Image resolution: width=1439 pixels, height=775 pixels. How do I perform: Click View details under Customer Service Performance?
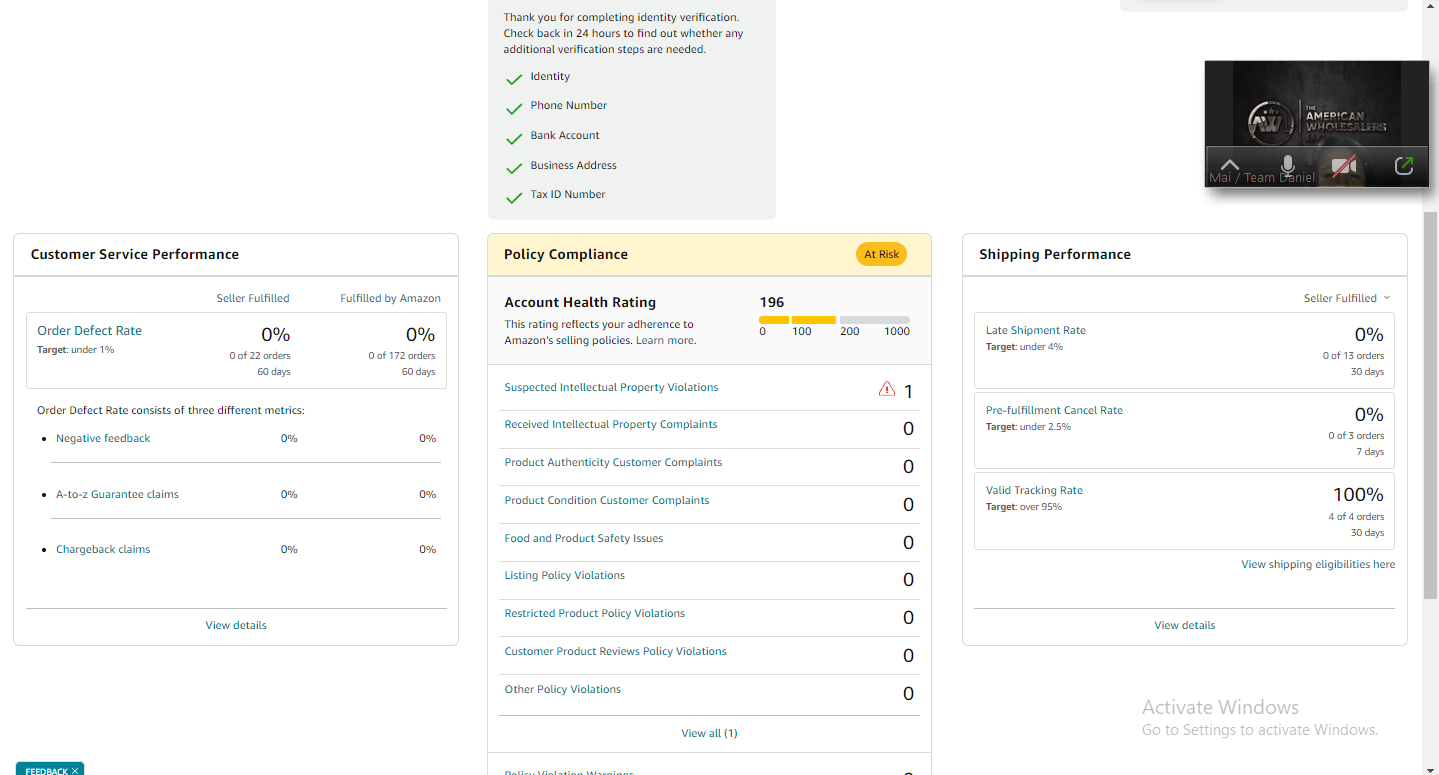(x=236, y=625)
